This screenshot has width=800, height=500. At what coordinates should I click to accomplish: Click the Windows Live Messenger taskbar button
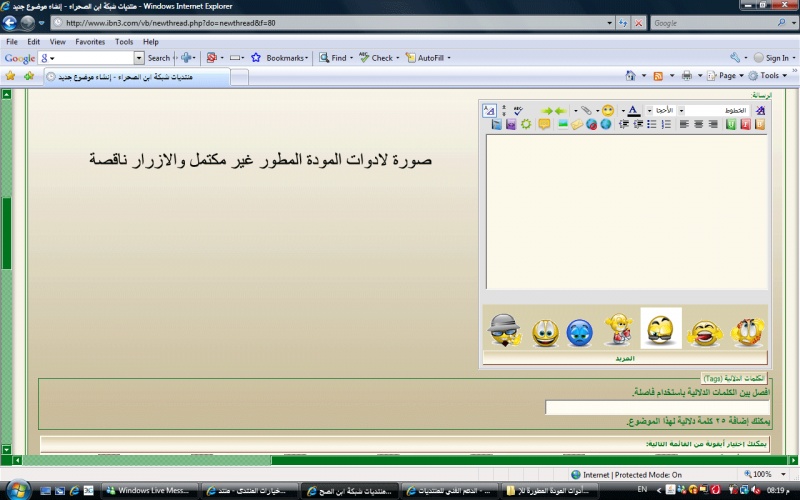pos(150,490)
